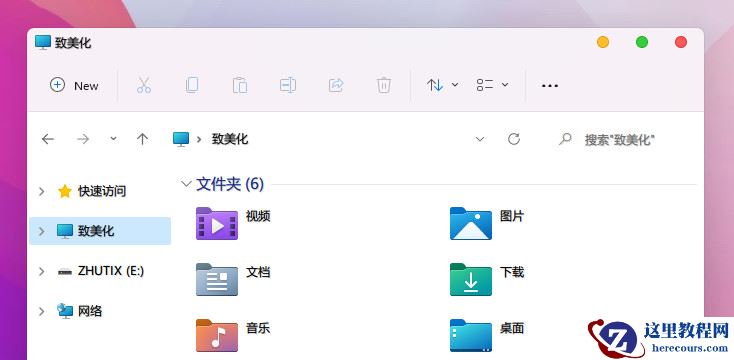Click the Paste clipboard icon

coord(240,85)
